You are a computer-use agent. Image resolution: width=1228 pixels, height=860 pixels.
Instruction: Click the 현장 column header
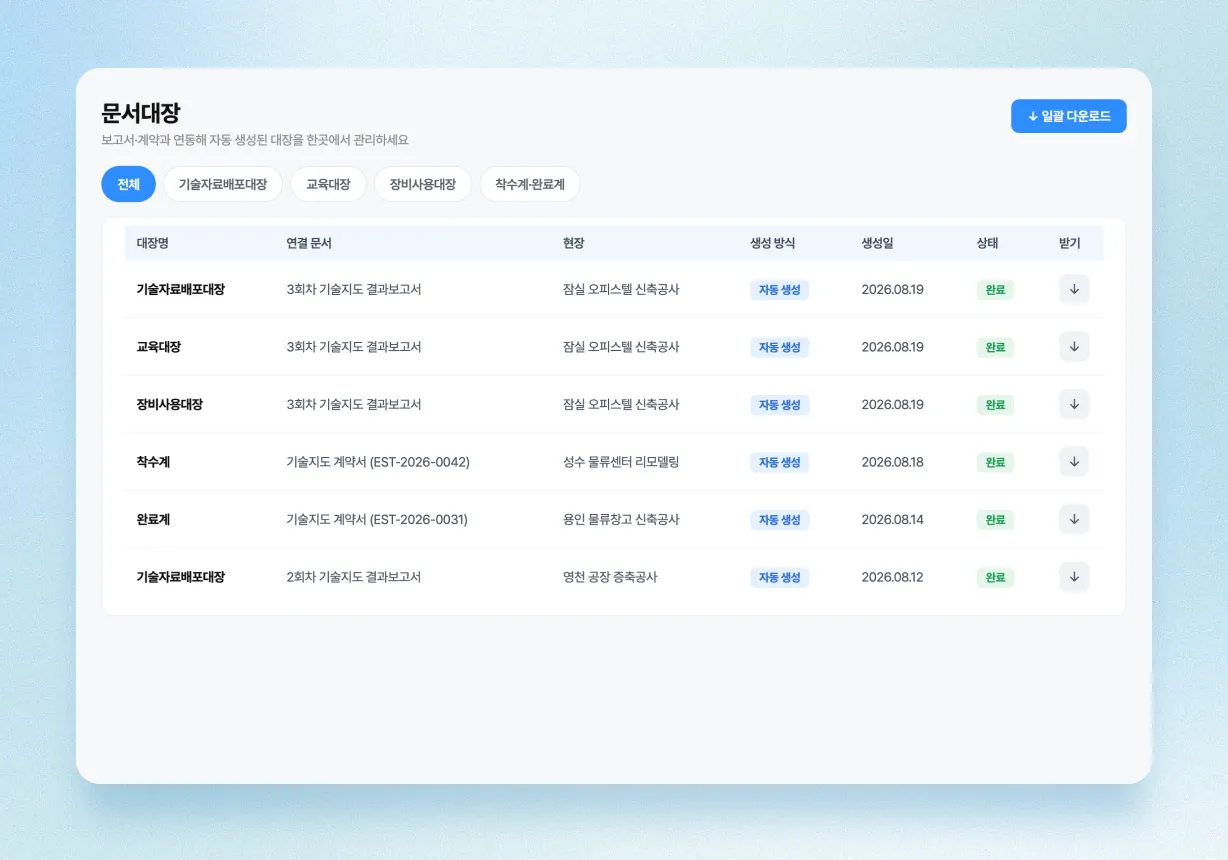pyautogui.click(x=574, y=243)
